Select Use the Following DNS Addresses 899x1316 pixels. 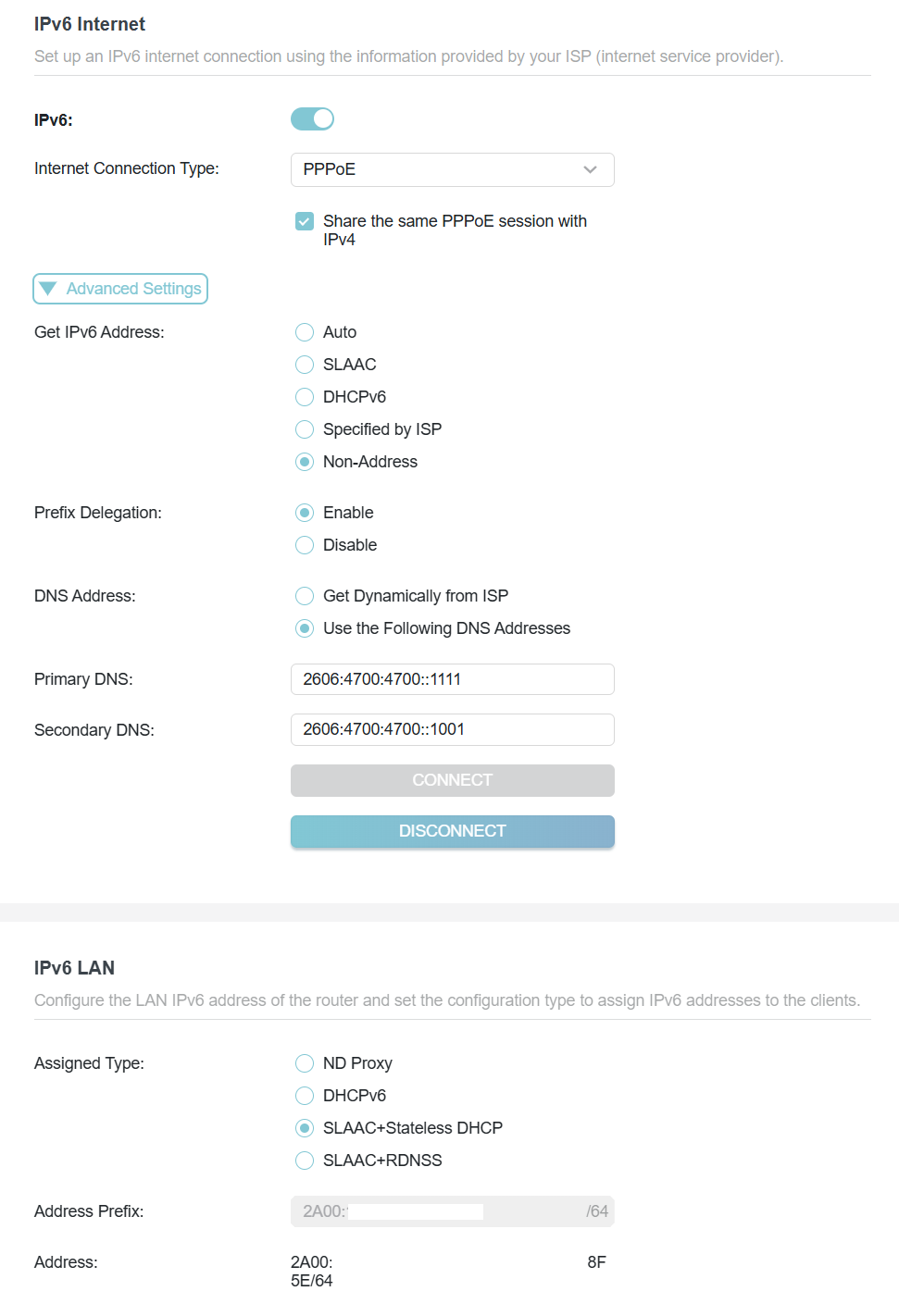305,628
